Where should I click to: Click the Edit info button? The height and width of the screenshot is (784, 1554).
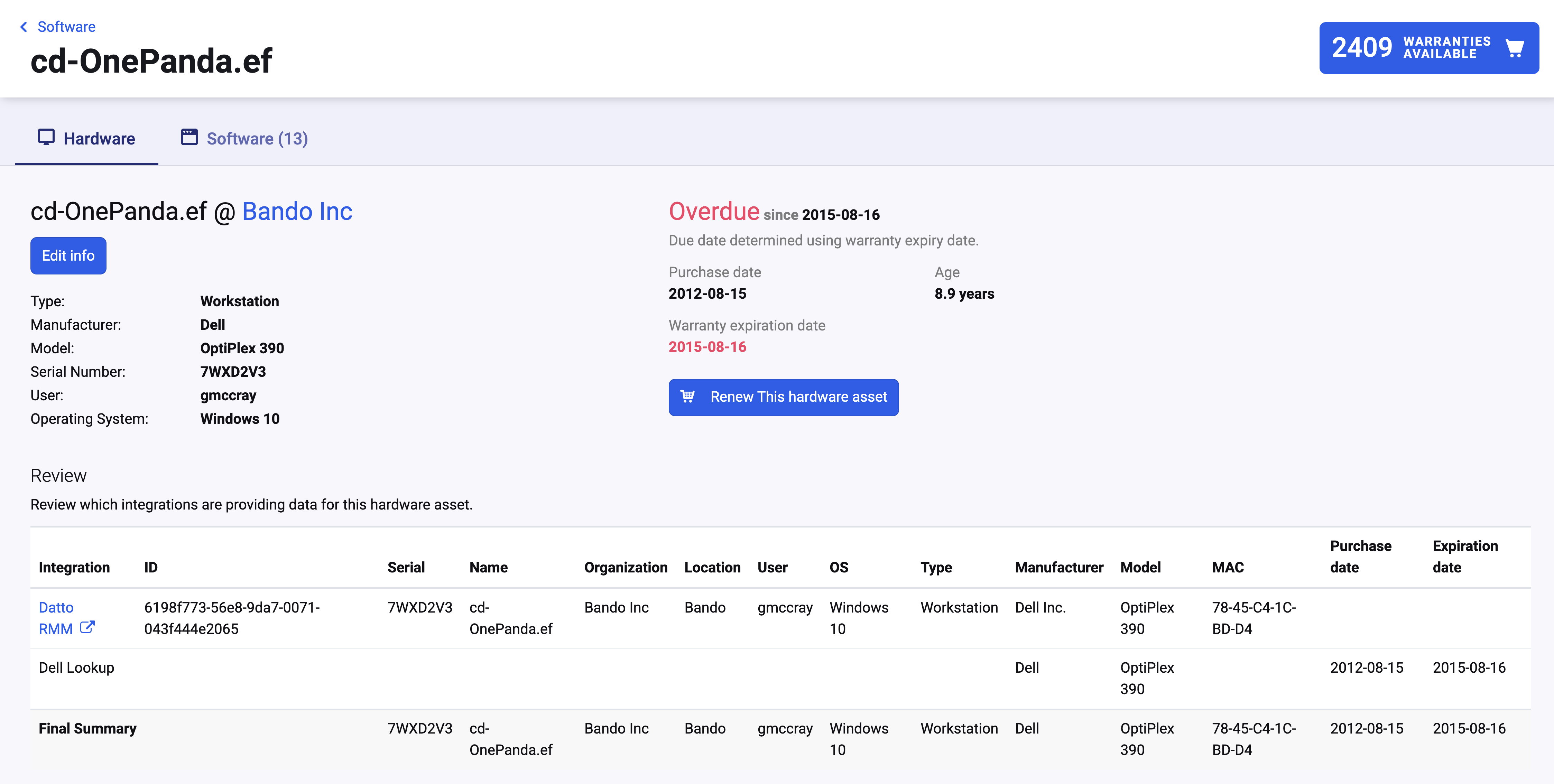coord(68,255)
